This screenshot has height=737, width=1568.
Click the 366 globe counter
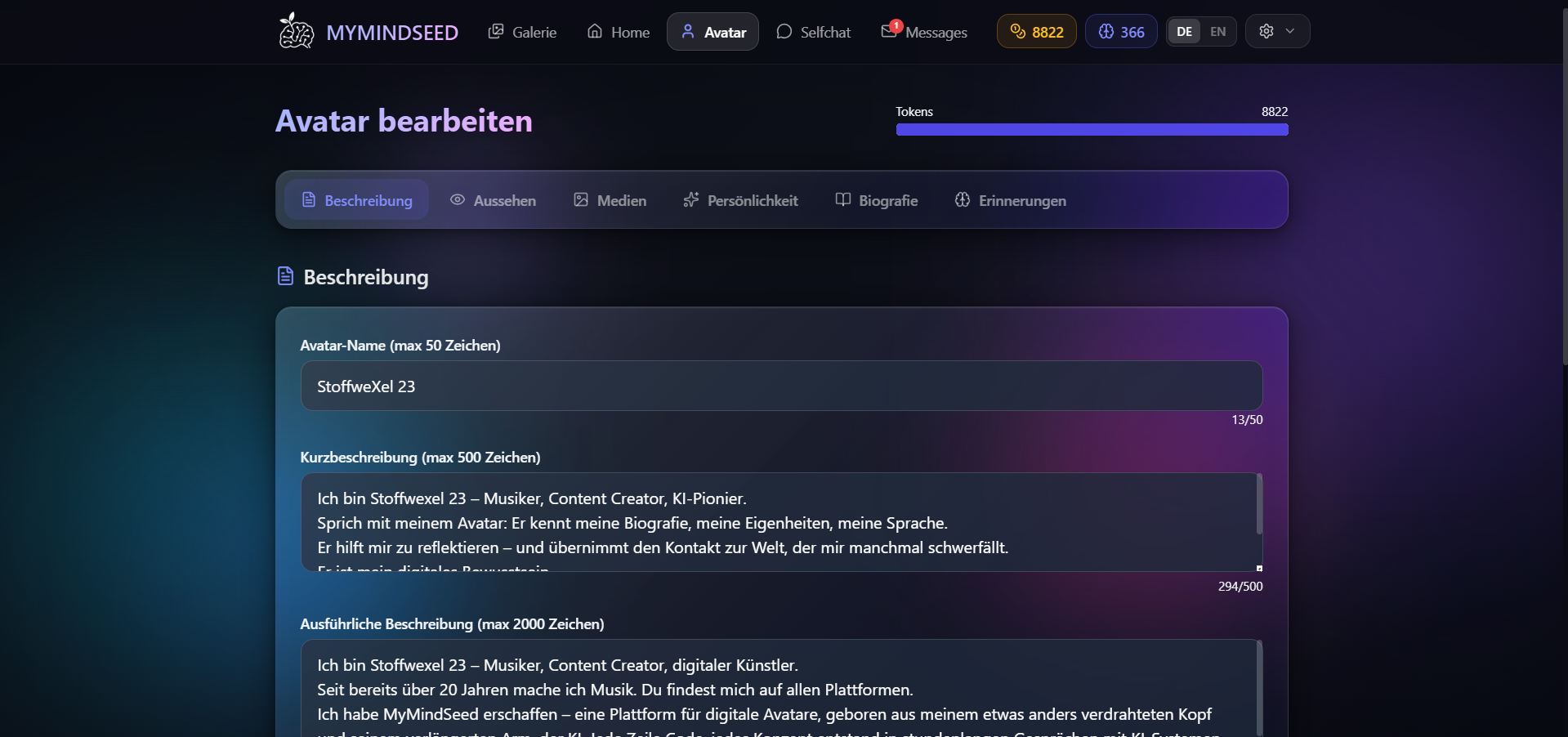pos(1120,32)
